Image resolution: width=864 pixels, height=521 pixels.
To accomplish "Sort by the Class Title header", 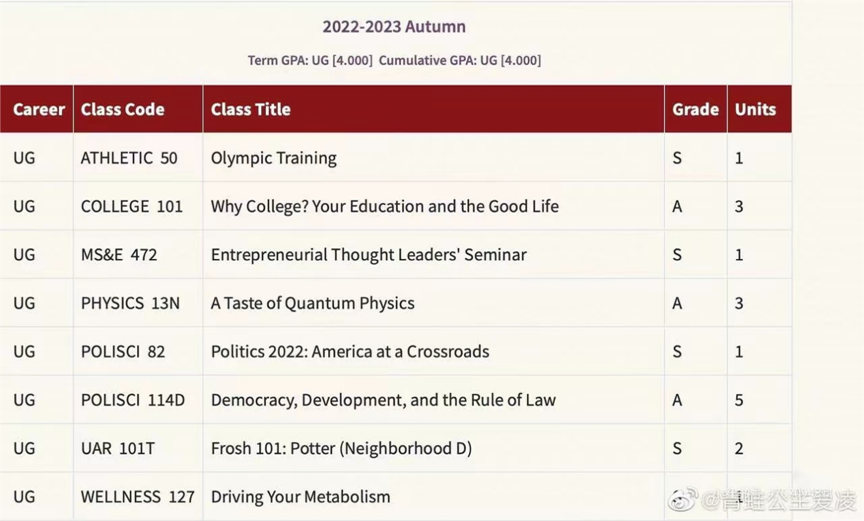I will 251,109.
